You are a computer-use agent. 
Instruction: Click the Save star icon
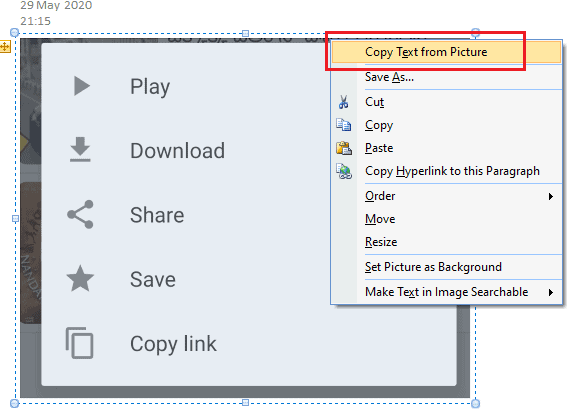click(x=80, y=279)
